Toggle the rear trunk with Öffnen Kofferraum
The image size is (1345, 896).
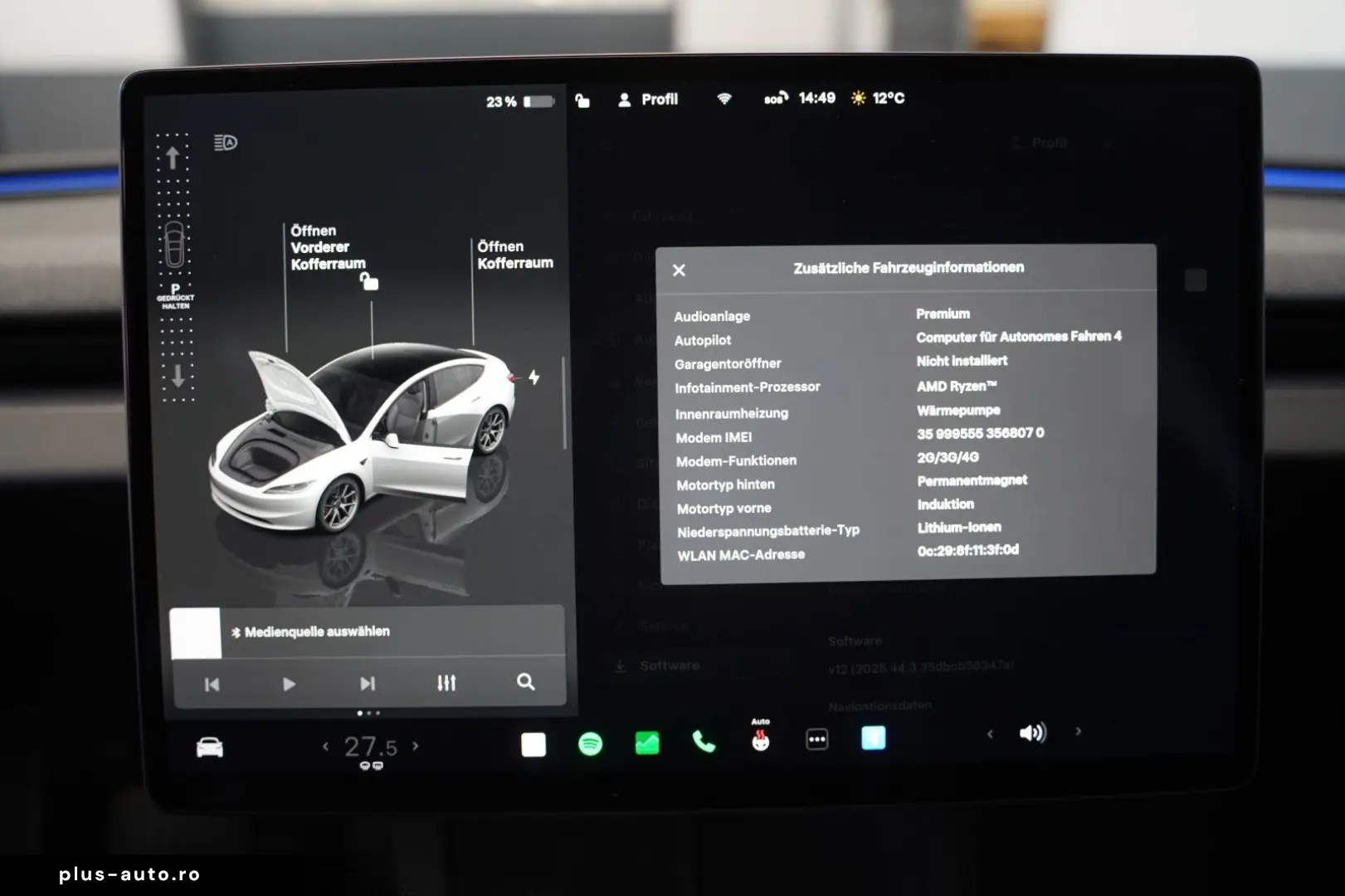[x=515, y=254]
